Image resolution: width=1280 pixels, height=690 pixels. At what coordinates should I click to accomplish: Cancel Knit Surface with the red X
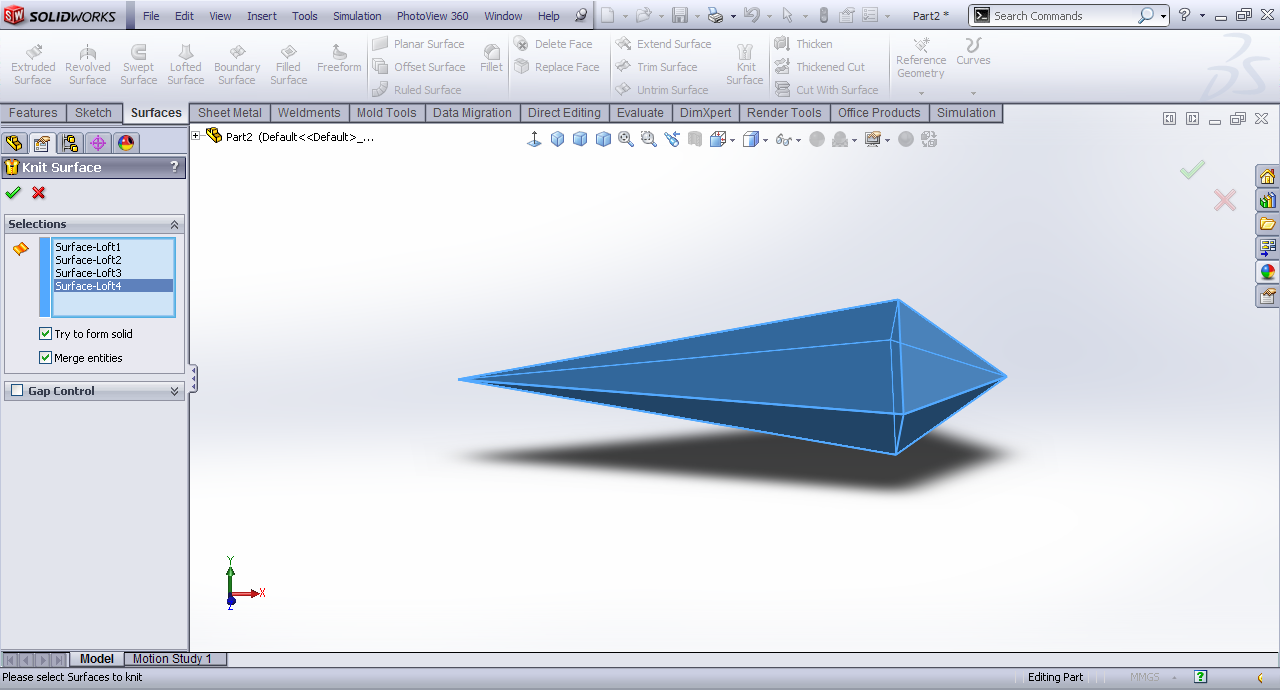(x=39, y=193)
